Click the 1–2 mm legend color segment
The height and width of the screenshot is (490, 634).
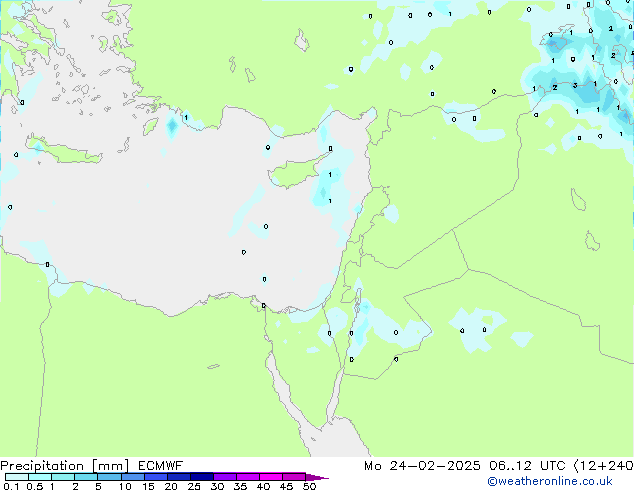[63, 477]
